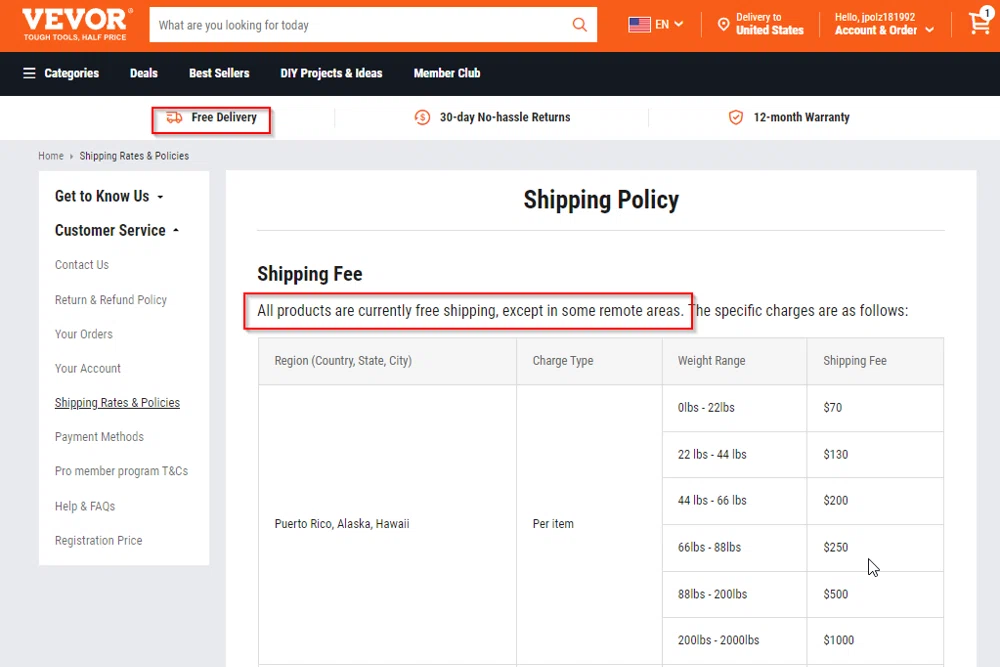1000x667 pixels.
Task: Open the Deals menu
Action: 143,73
